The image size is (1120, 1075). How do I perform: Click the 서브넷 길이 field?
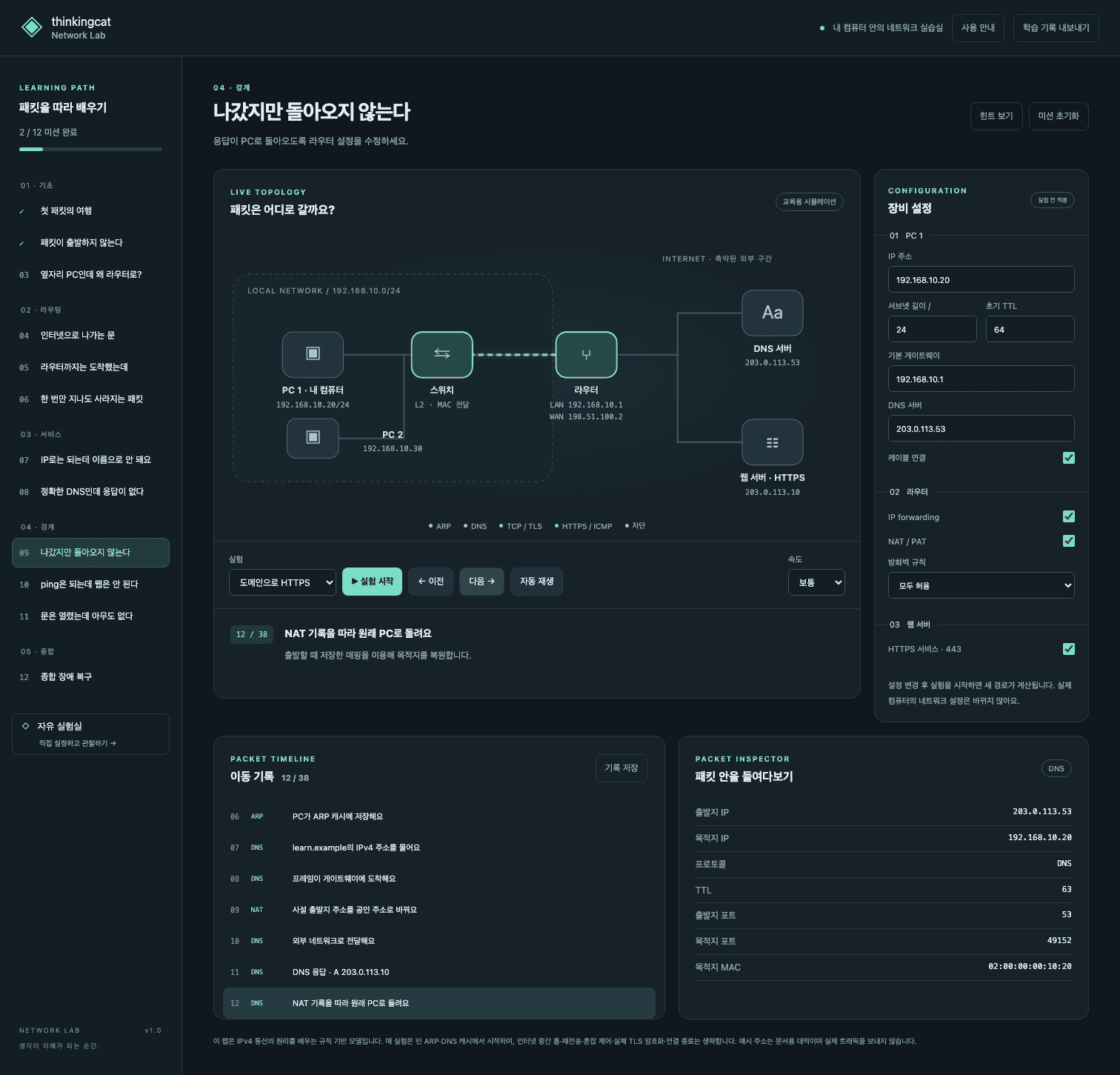pos(932,329)
